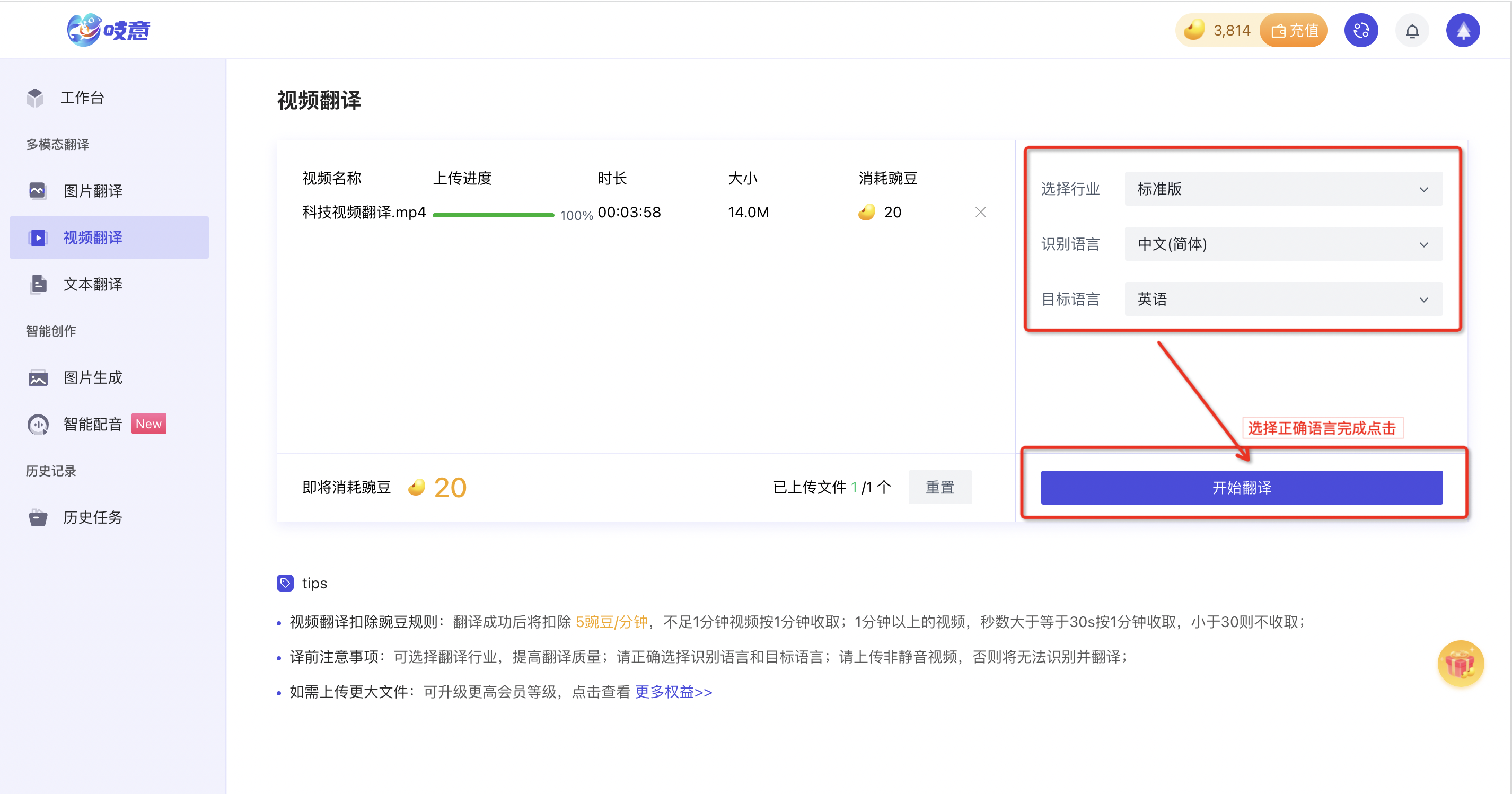Image resolution: width=1512 pixels, height=794 pixels.
Task: Open the notification bell icon
Action: pyautogui.click(x=1412, y=31)
